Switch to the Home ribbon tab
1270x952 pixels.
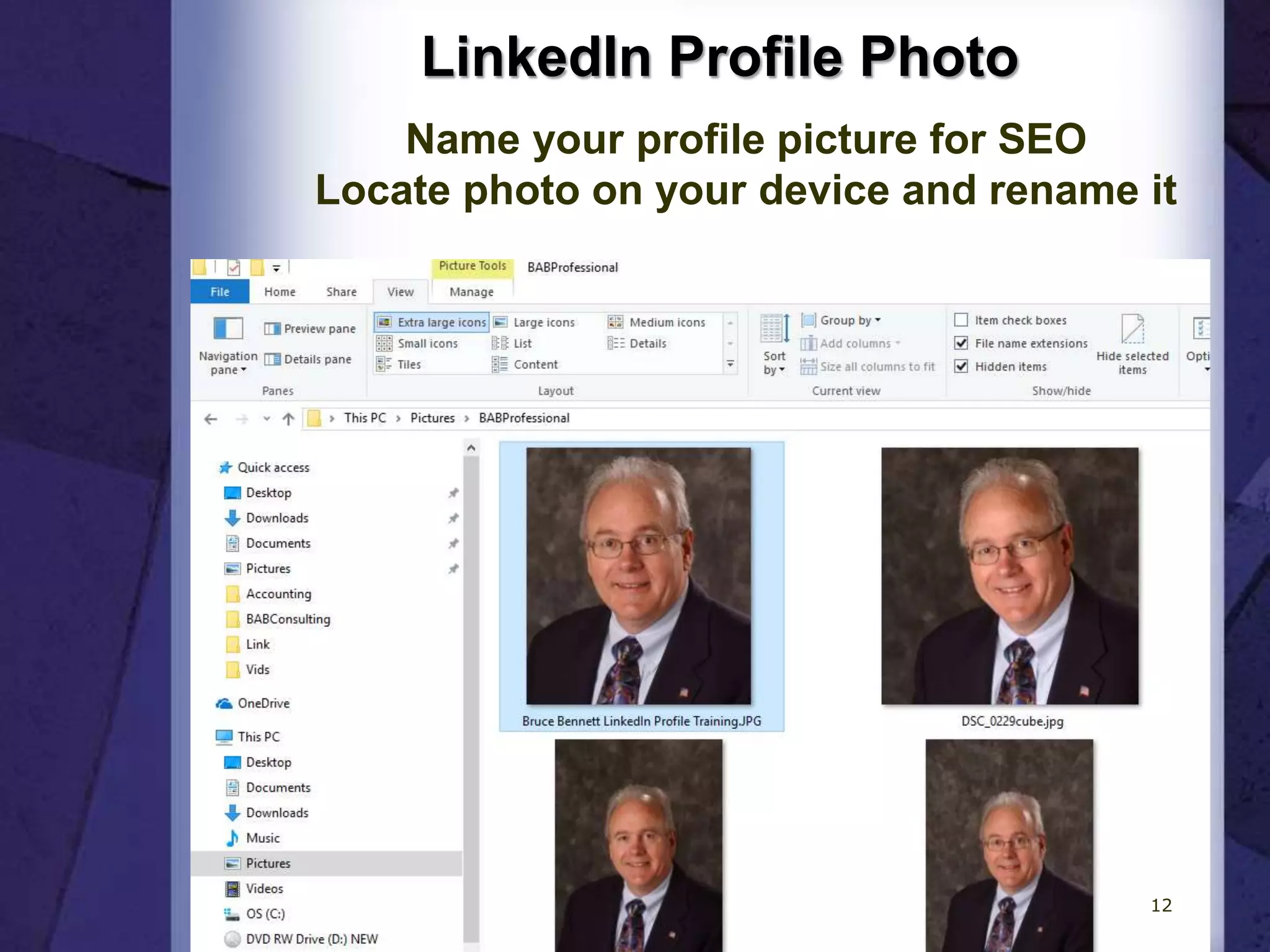(x=280, y=292)
